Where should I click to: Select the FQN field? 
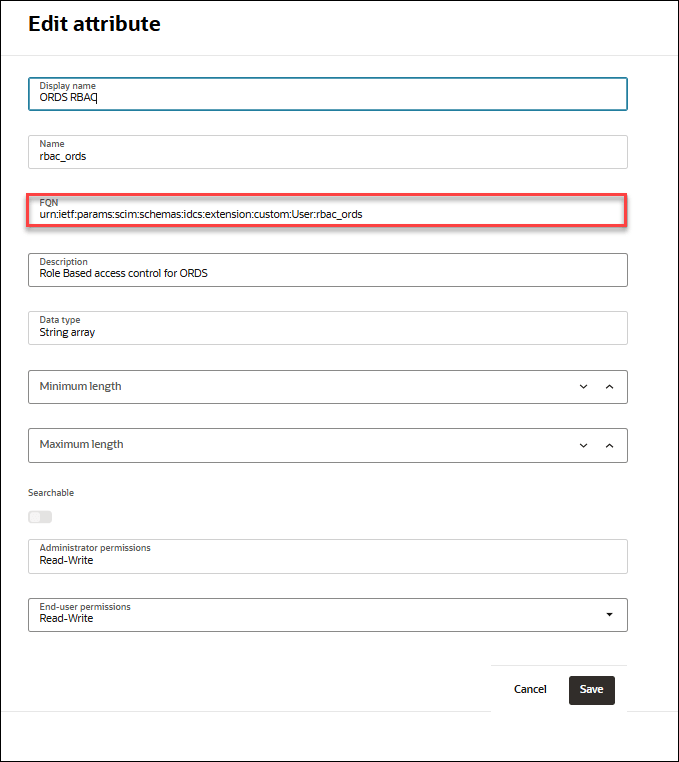click(x=327, y=214)
